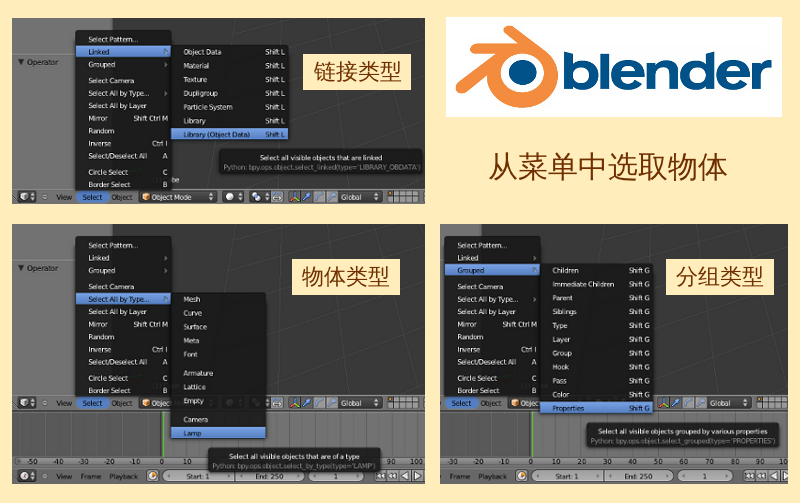Click End: 250 field in 分组类型 timeline
The width and height of the screenshot is (800, 503).
(639, 476)
